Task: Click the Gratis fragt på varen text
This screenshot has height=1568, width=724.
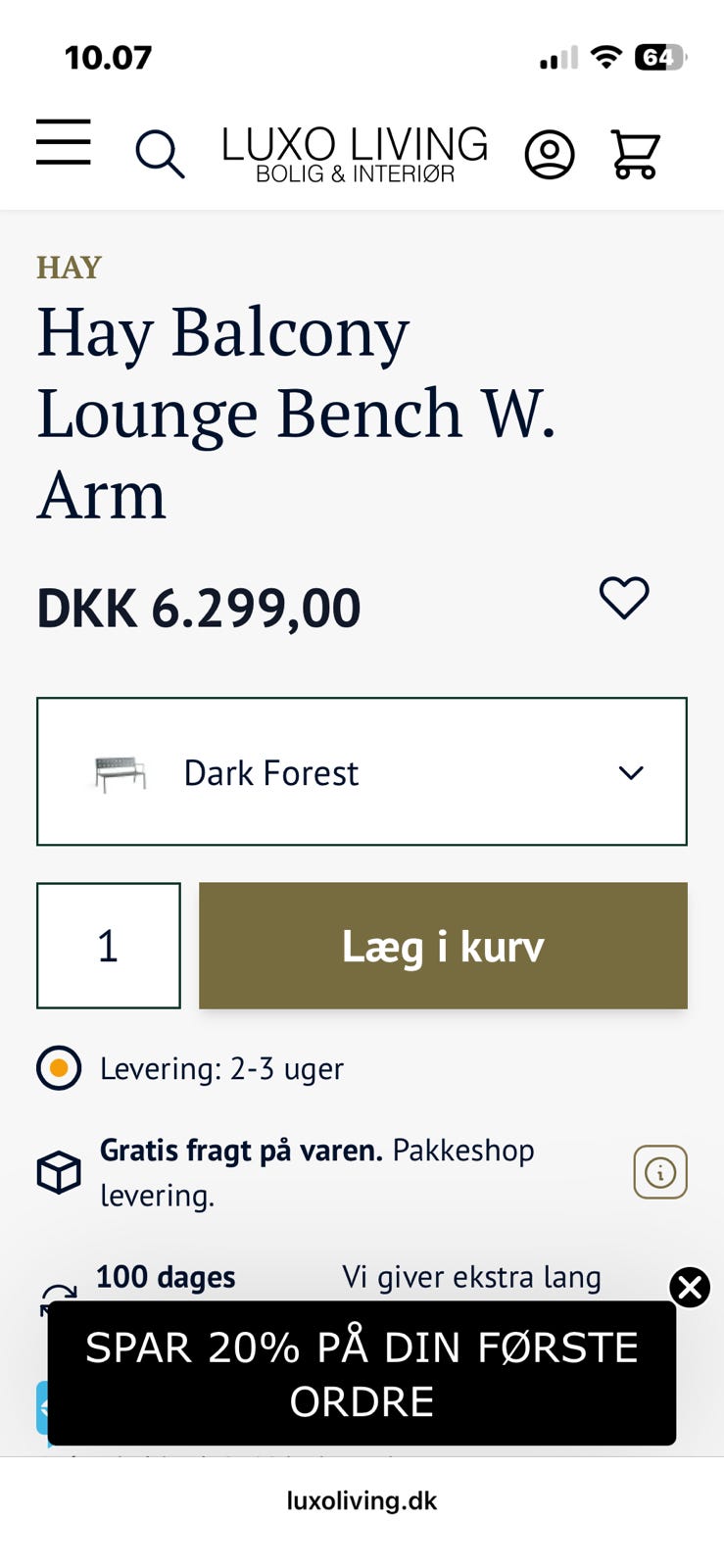Action: (x=241, y=1150)
